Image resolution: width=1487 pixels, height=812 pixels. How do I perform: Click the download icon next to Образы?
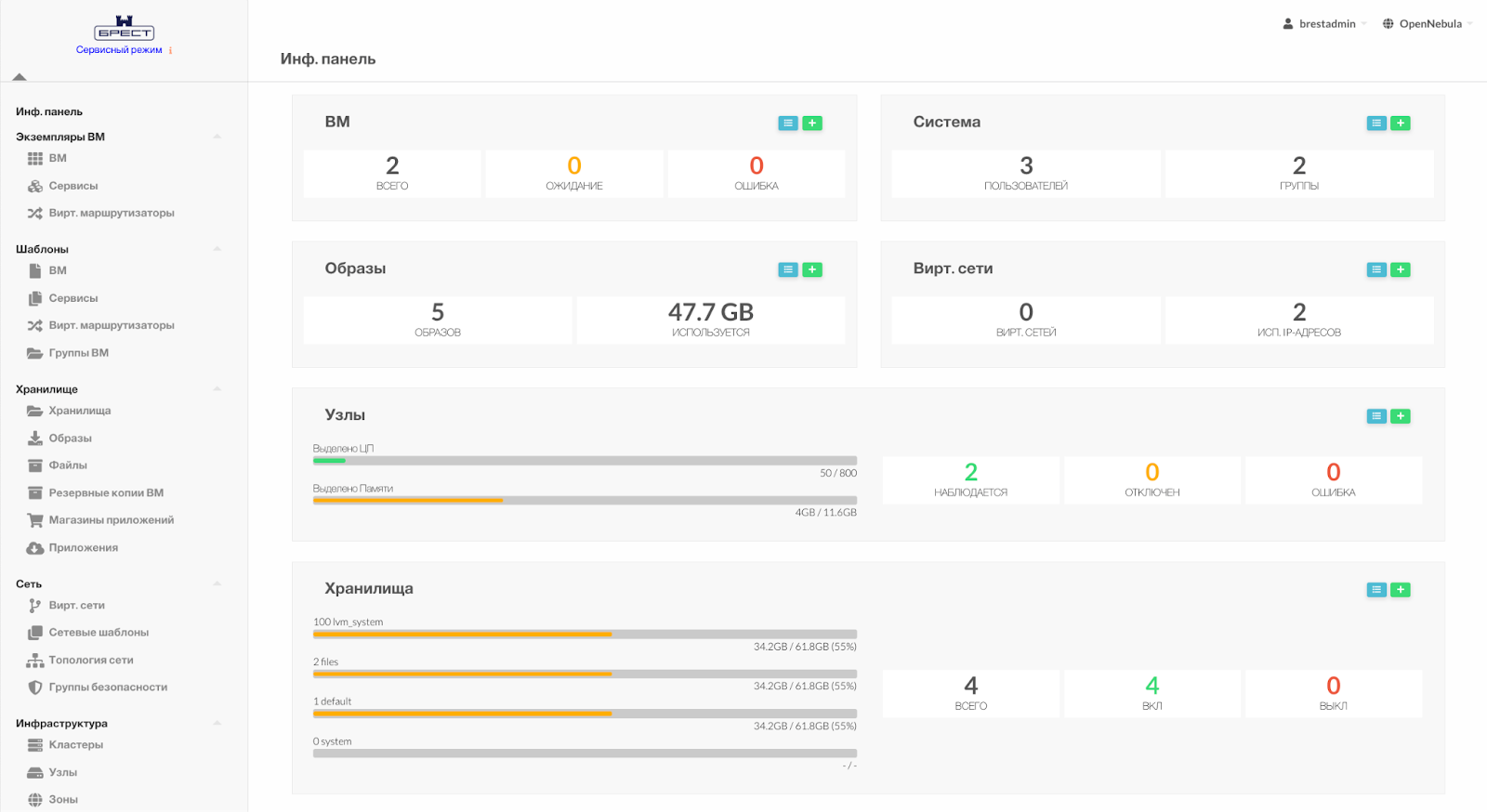coord(35,439)
